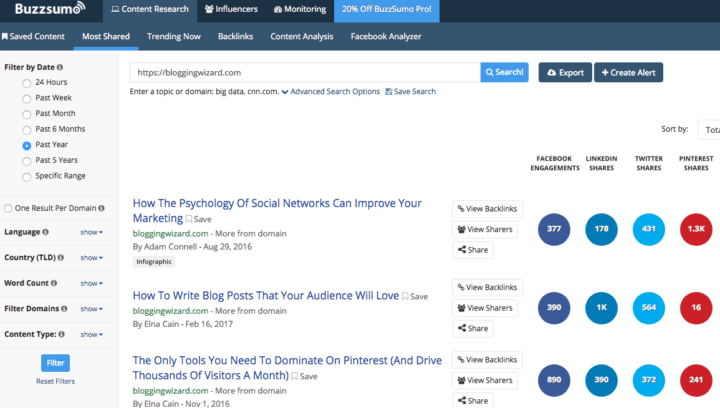The height and width of the screenshot is (408, 720).
Task: Open the Psychology Of Social Networks article
Action: [277, 211]
